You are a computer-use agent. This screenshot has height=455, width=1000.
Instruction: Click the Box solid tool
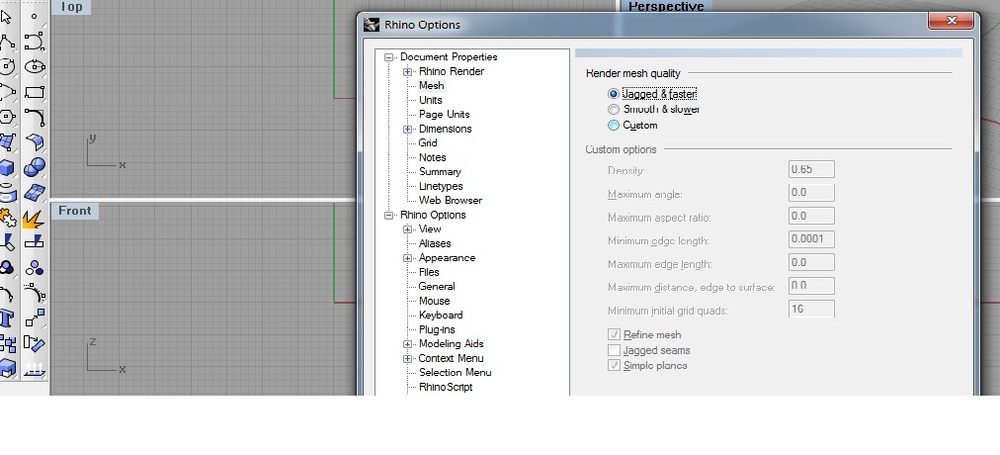[7, 168]
